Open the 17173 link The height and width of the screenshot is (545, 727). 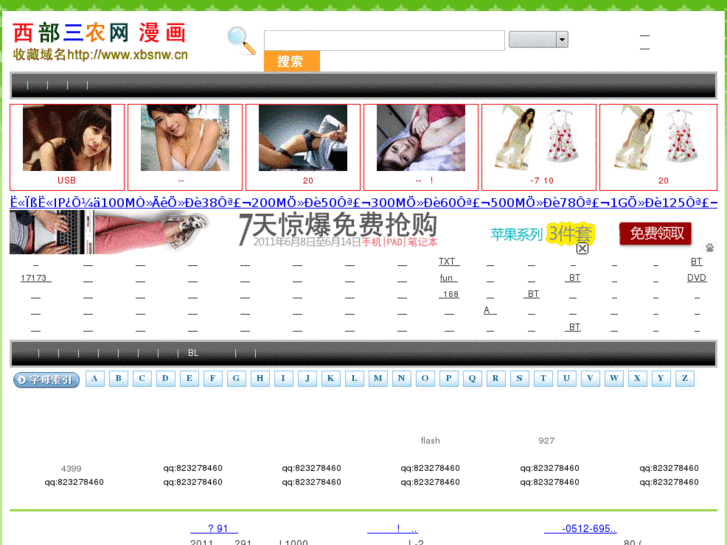(35, 278)
